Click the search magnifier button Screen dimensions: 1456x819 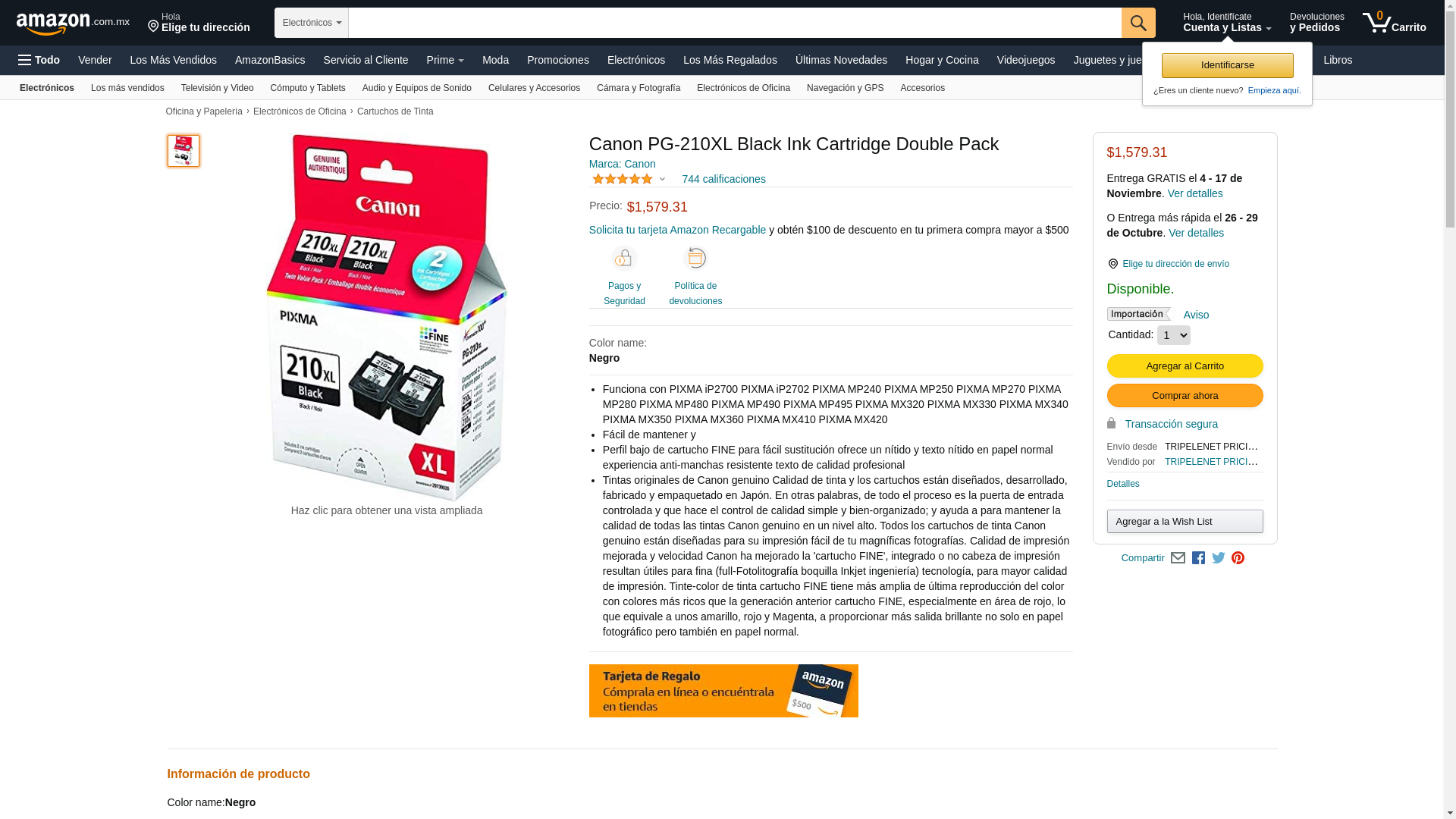(1138, 23)
